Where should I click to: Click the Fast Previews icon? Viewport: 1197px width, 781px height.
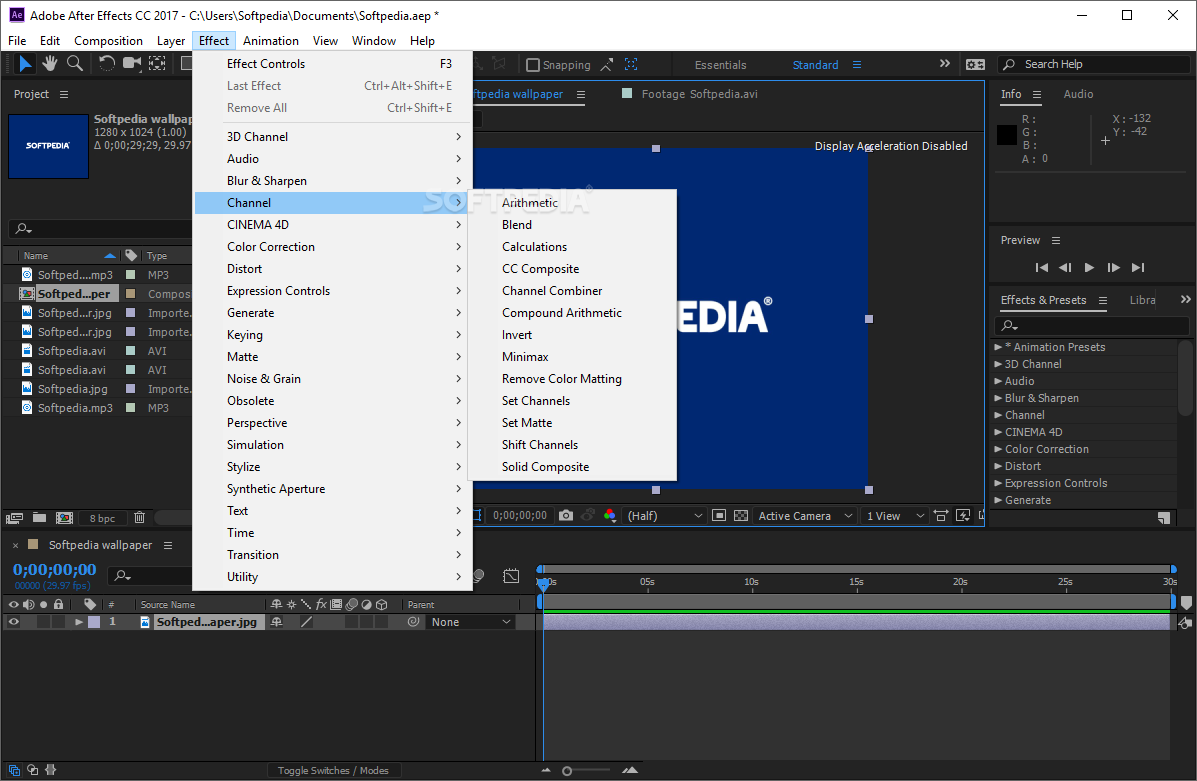click(x=963, y=516)
